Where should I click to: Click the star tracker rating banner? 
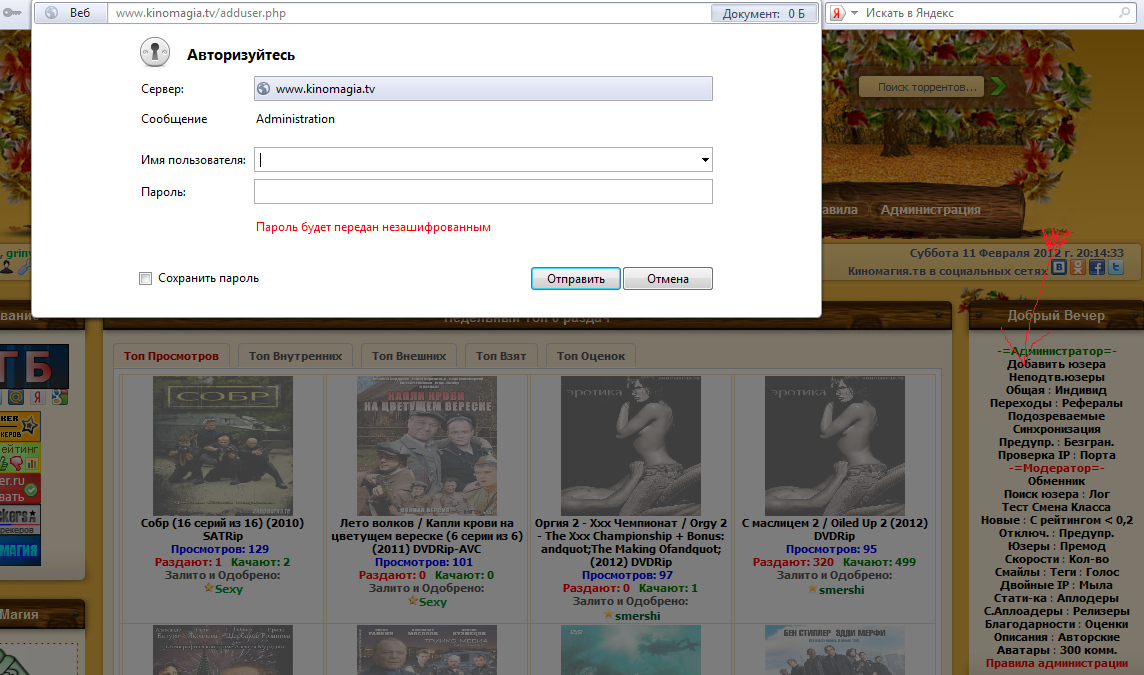[x=20, y=426]
